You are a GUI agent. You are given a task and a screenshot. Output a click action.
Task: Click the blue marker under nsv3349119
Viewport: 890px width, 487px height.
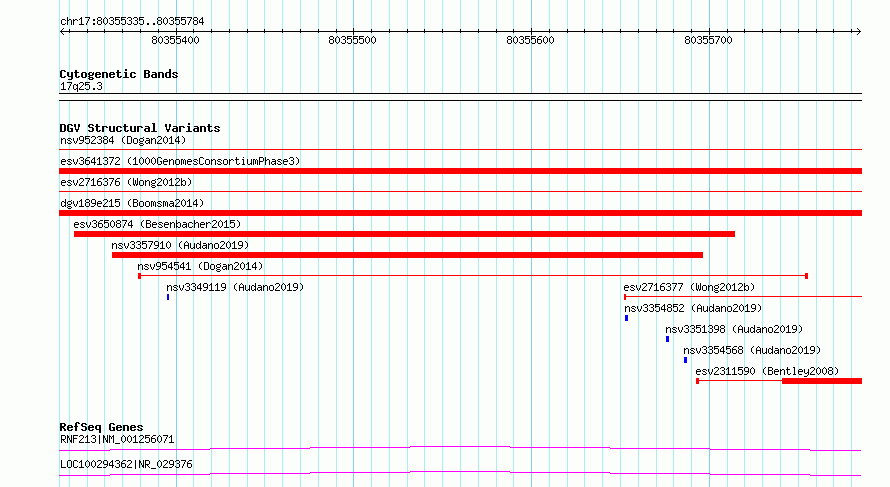click(168, 297)
